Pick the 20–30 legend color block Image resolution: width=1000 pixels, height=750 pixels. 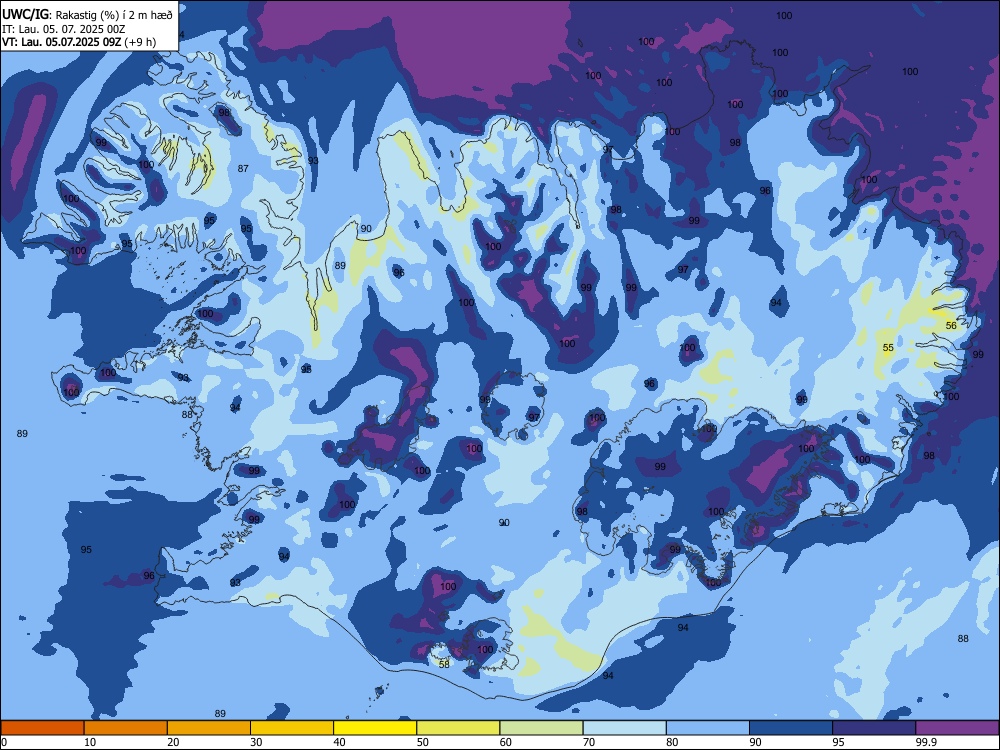(209, 728)
